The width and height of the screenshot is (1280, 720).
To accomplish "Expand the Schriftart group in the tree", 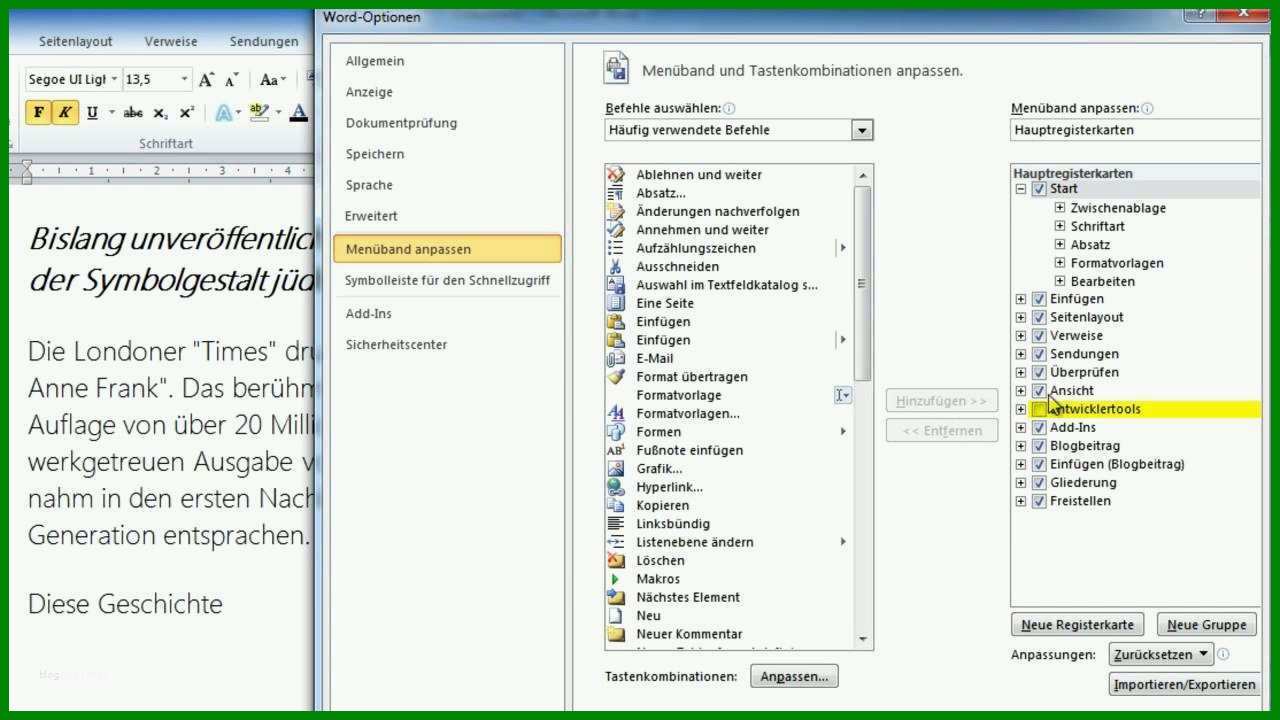I will (1060, 226).
